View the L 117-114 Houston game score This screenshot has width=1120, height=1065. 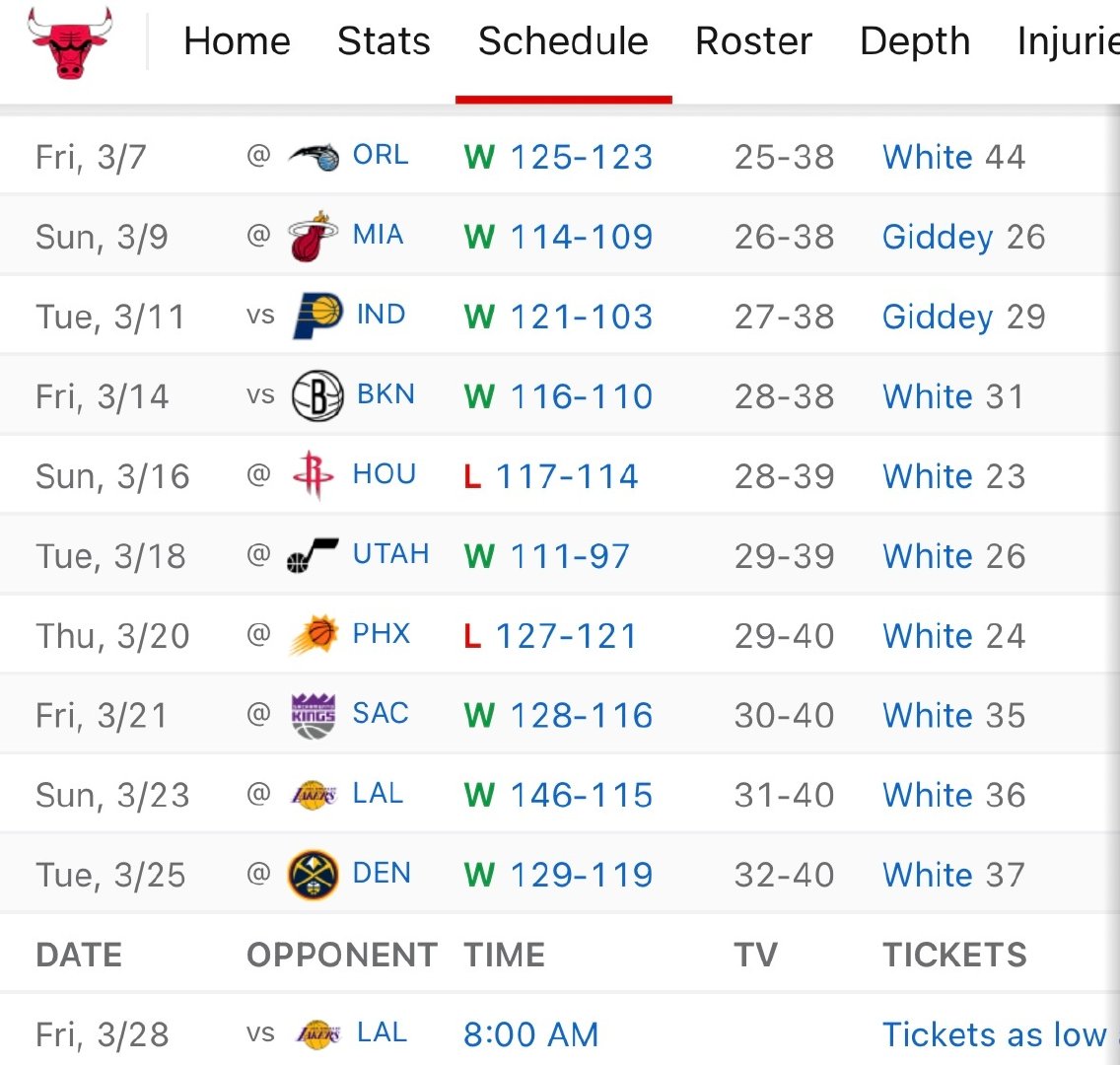click(x=551, y=476)
